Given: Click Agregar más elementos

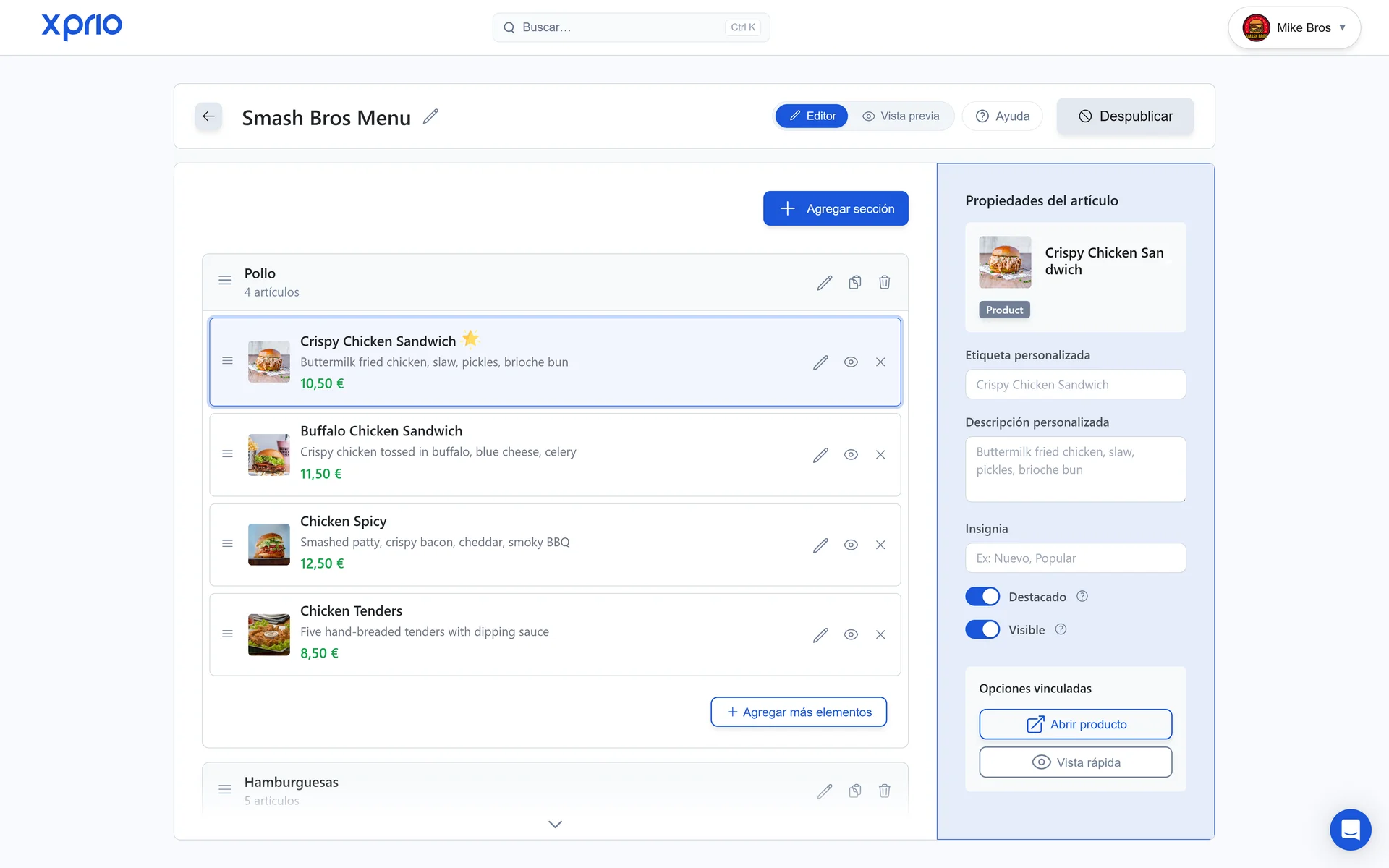Looking at the screenshot, I should point(799,712).
